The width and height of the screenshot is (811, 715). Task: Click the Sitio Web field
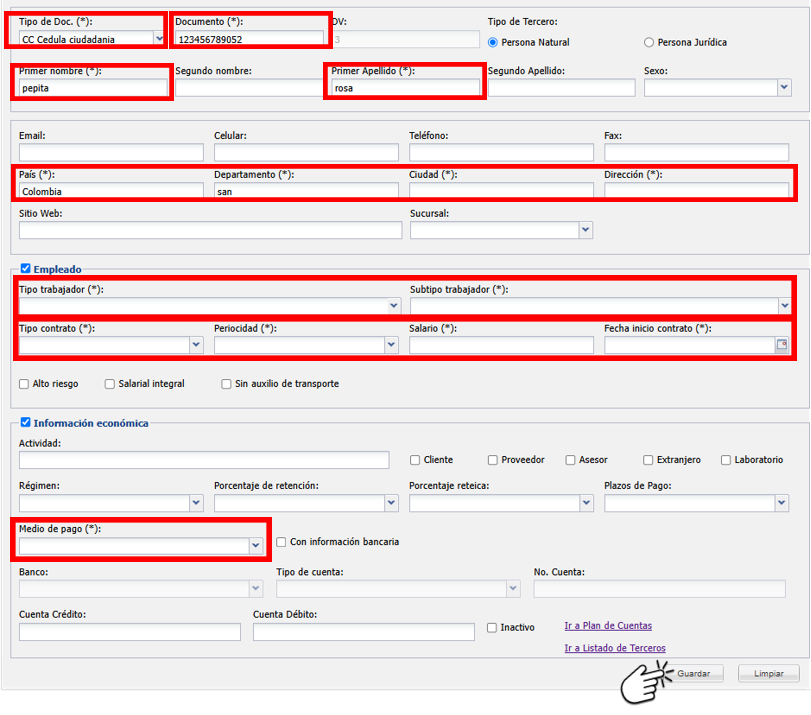tap(211, 230)
